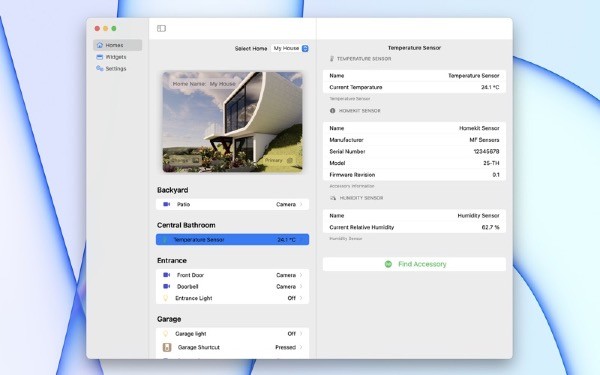Click the 'Doorbell' accessory name

[188, 287]
